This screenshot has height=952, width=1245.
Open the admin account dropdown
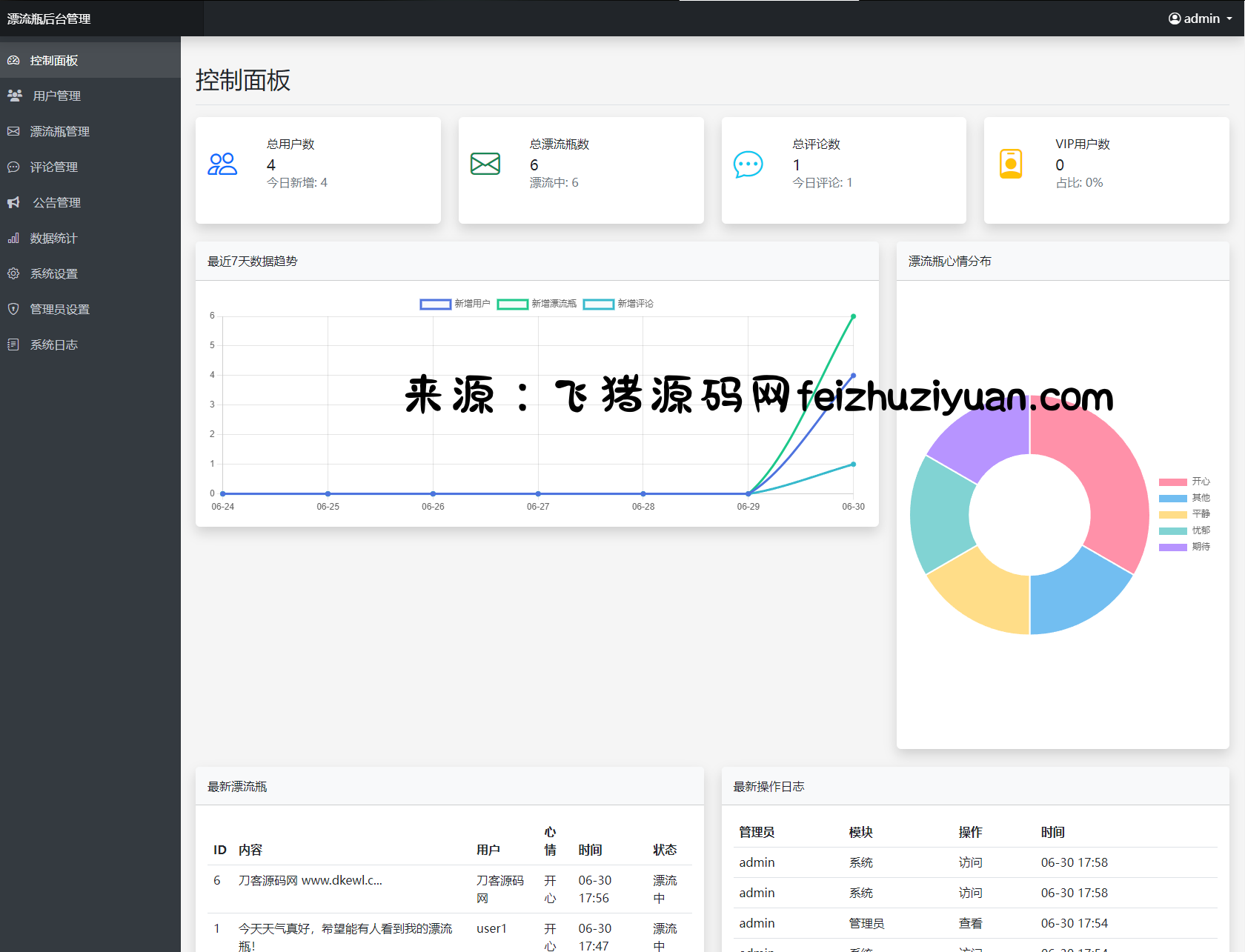click(1201, 19)
